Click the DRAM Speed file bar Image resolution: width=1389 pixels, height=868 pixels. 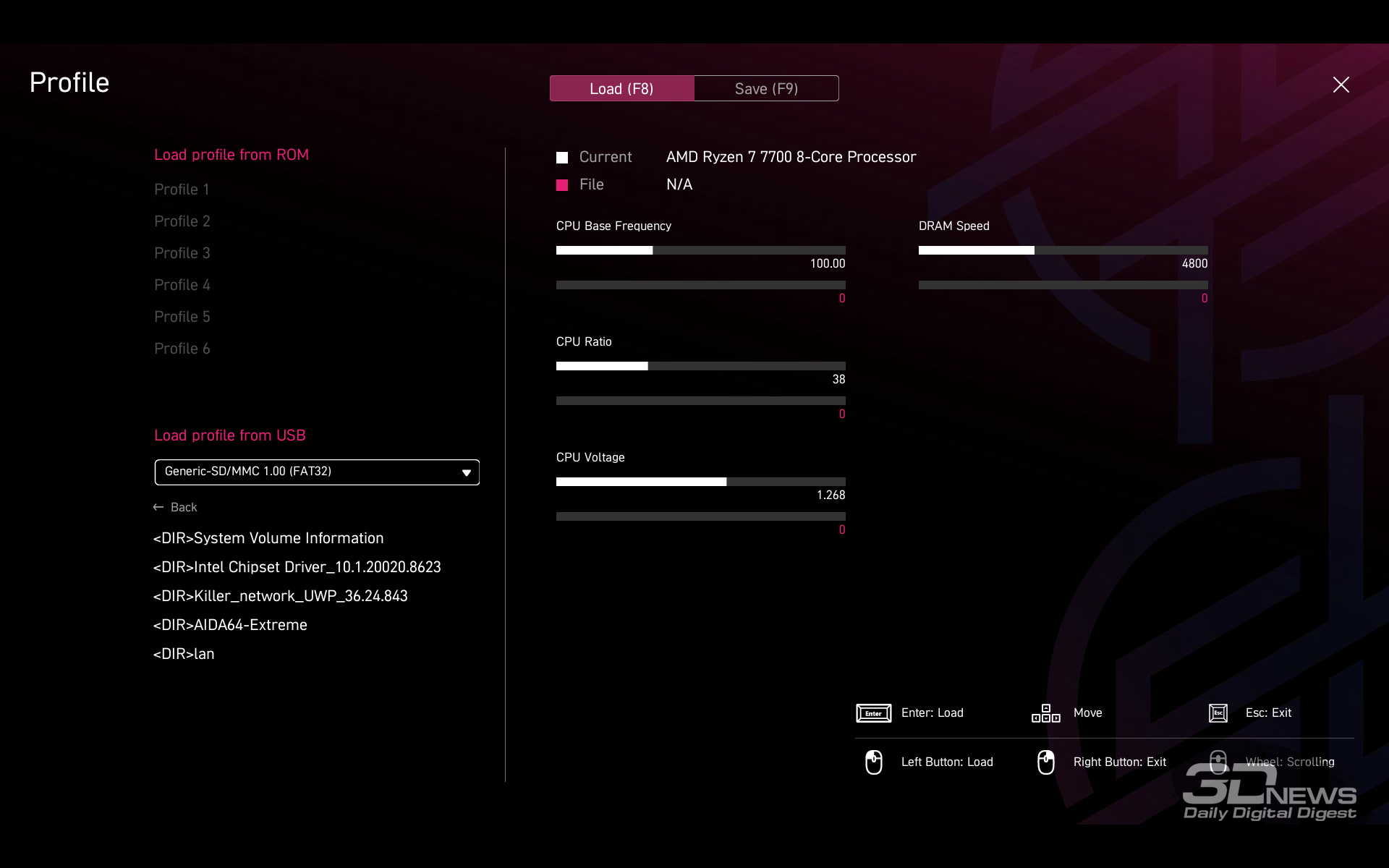click(1063, 285)
